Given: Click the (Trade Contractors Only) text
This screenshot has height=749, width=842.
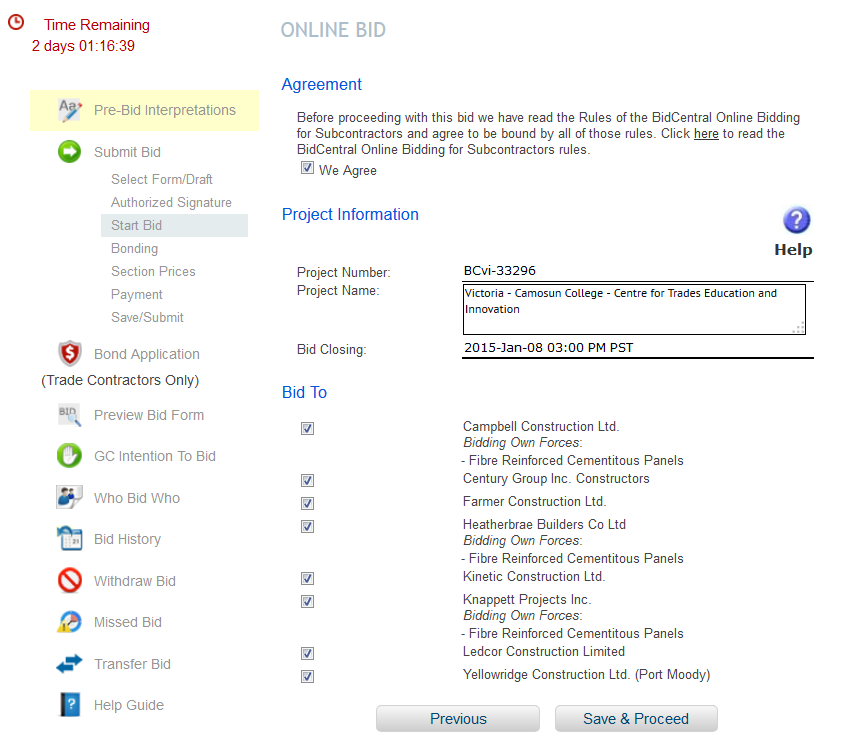Looking at the screenshot, I should click(x=120, y=380).
